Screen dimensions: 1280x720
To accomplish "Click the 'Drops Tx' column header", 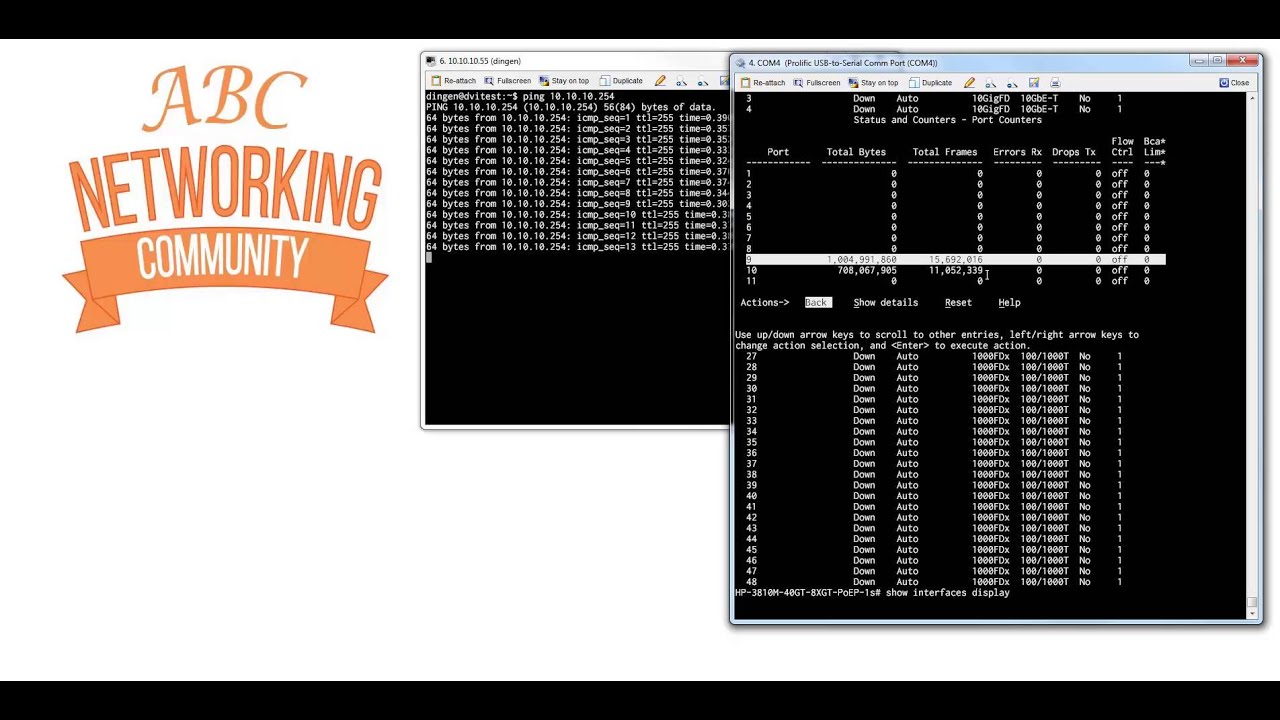I will 1073,153.
